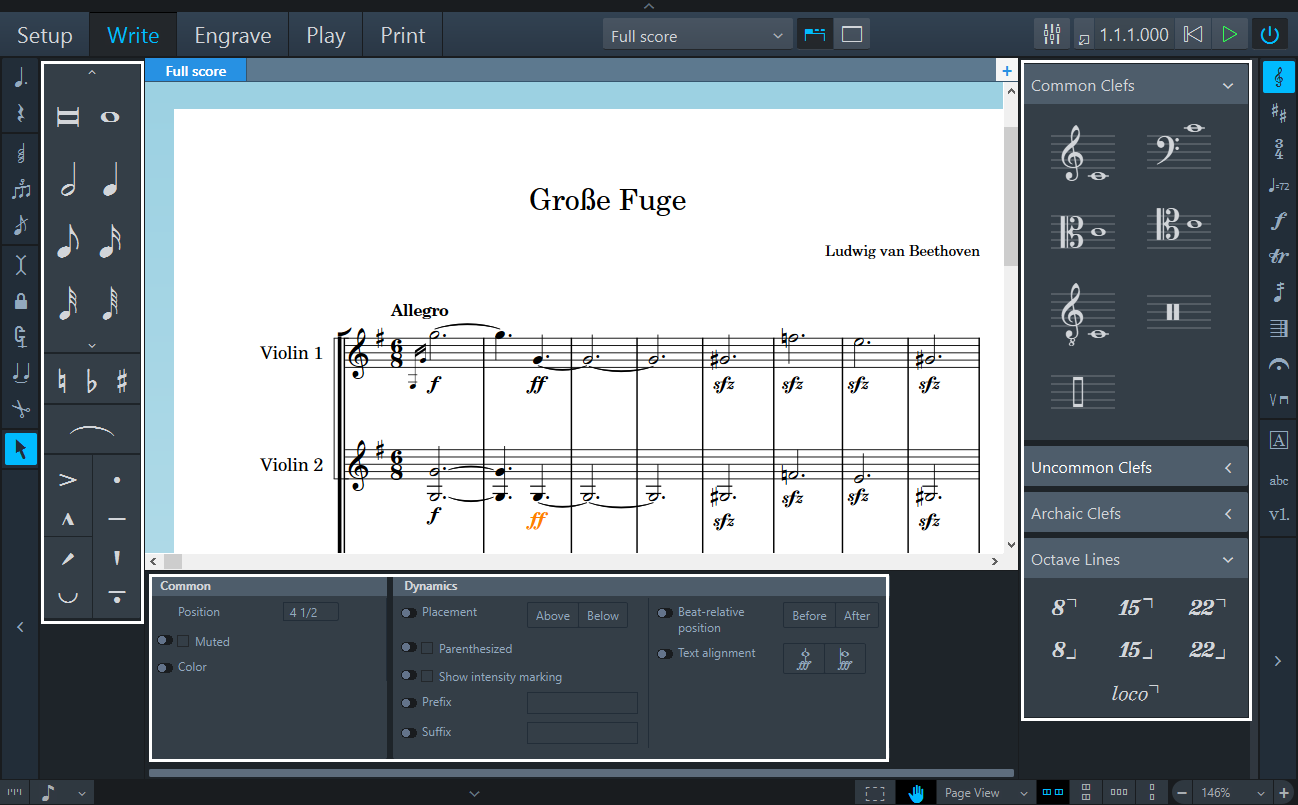Collapse the Octave Lines section
Viewport: 1298px width, 805px height.
click(x=1228, y=560)
